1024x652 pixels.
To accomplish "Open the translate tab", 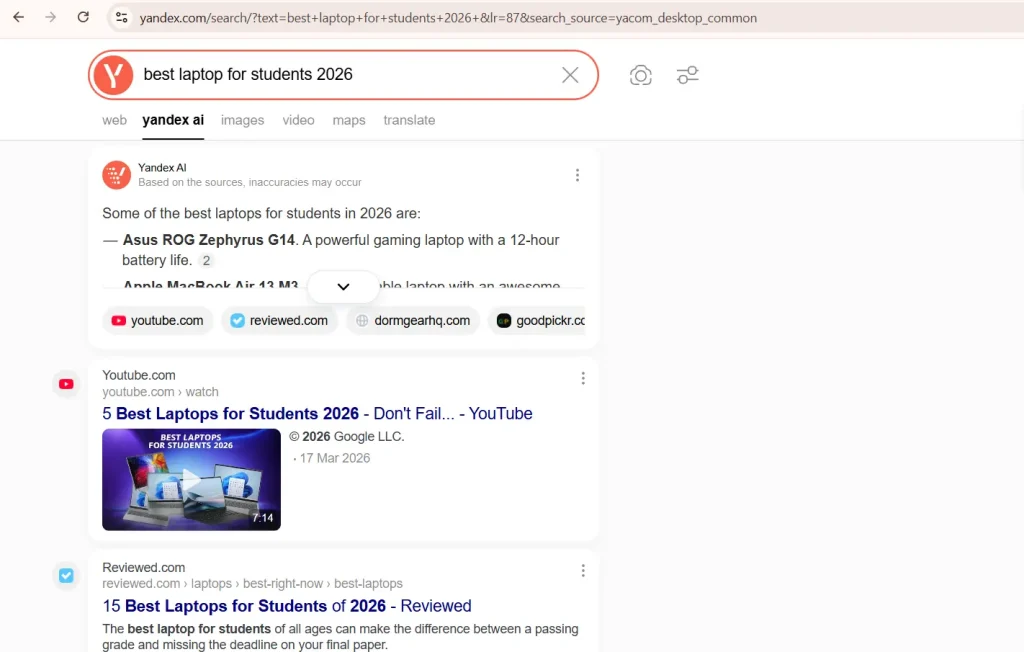I will [409, 120].
